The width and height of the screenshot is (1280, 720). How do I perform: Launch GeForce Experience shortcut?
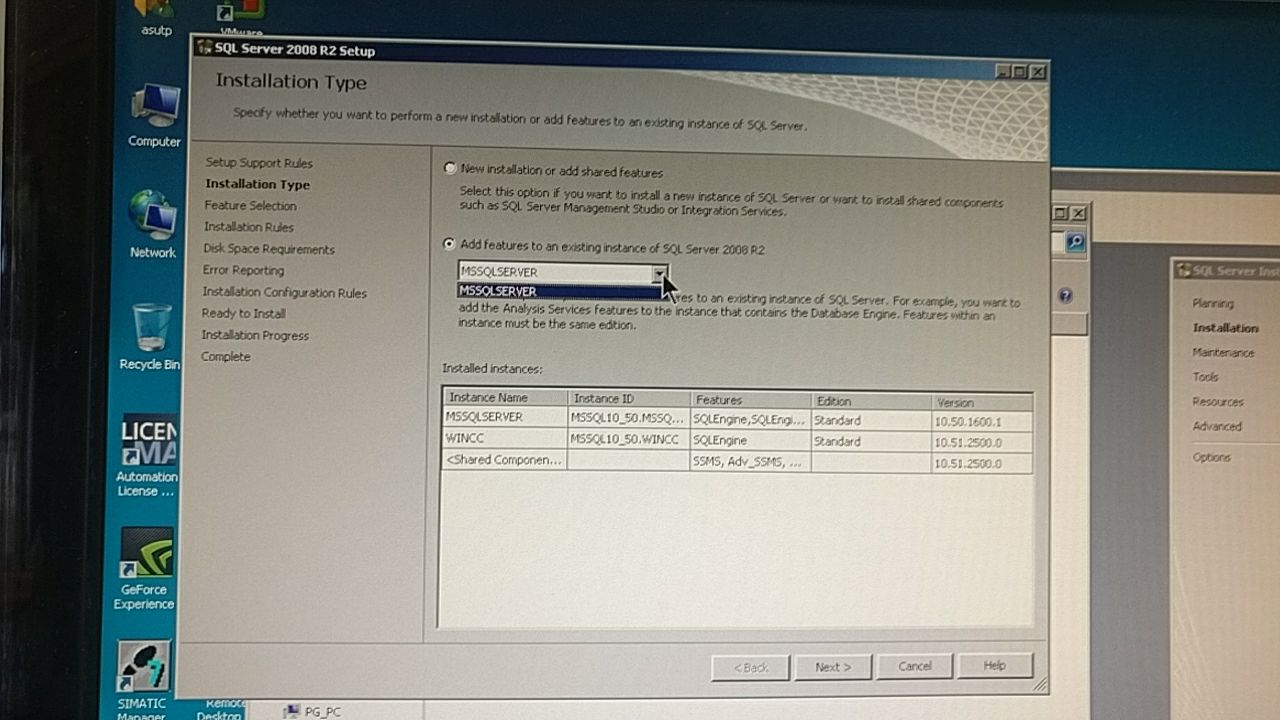[146, 568]
